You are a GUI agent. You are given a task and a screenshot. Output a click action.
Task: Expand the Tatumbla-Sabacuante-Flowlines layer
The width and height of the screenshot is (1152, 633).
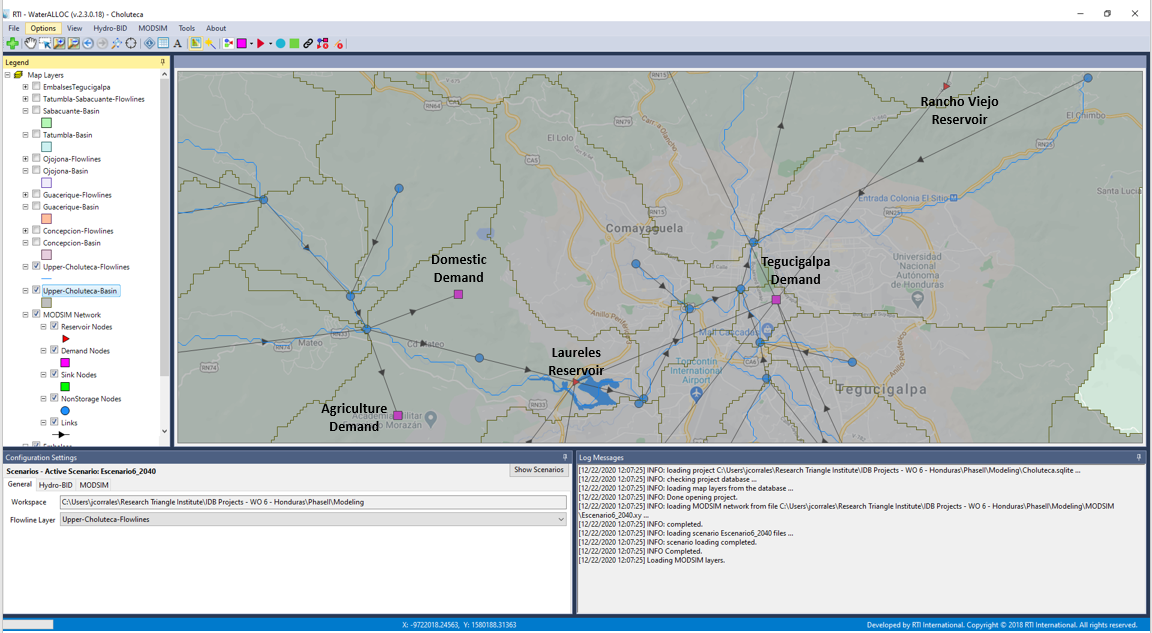(26, 99)
